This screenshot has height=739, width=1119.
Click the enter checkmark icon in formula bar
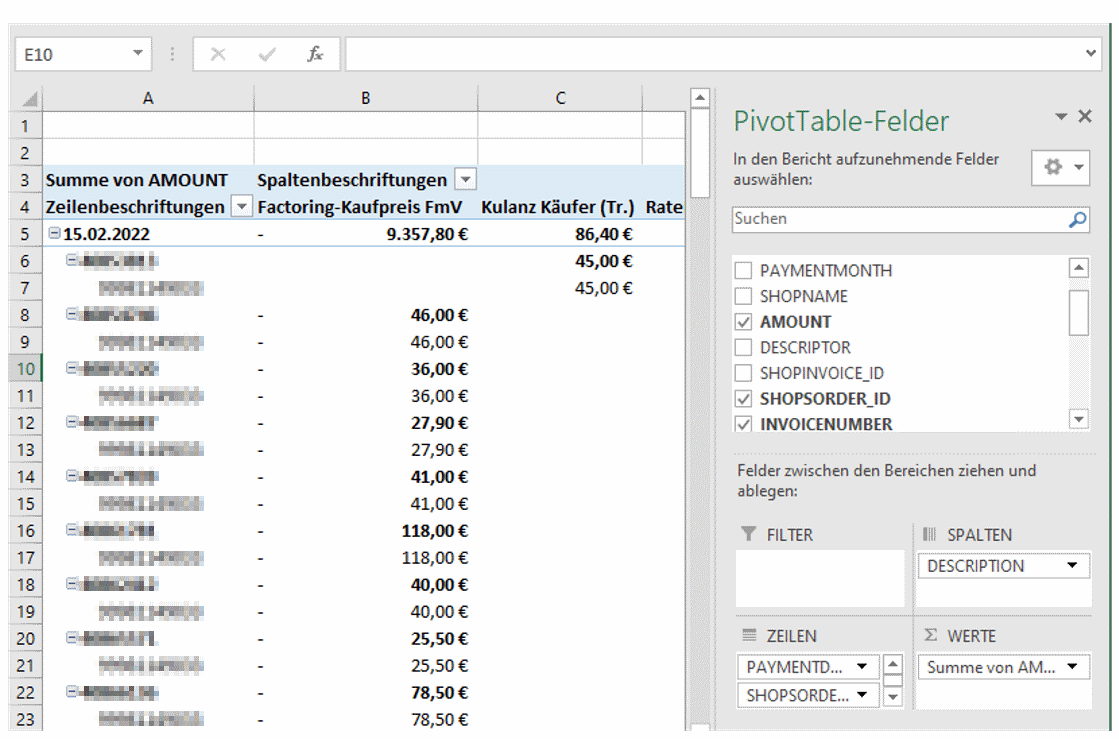[x=266, y=55]
